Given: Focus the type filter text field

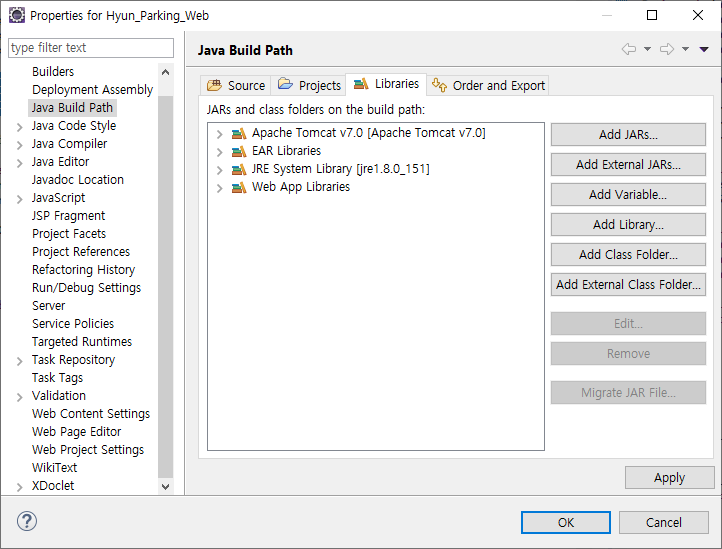Looking at the screenshot, I should 91,48.
